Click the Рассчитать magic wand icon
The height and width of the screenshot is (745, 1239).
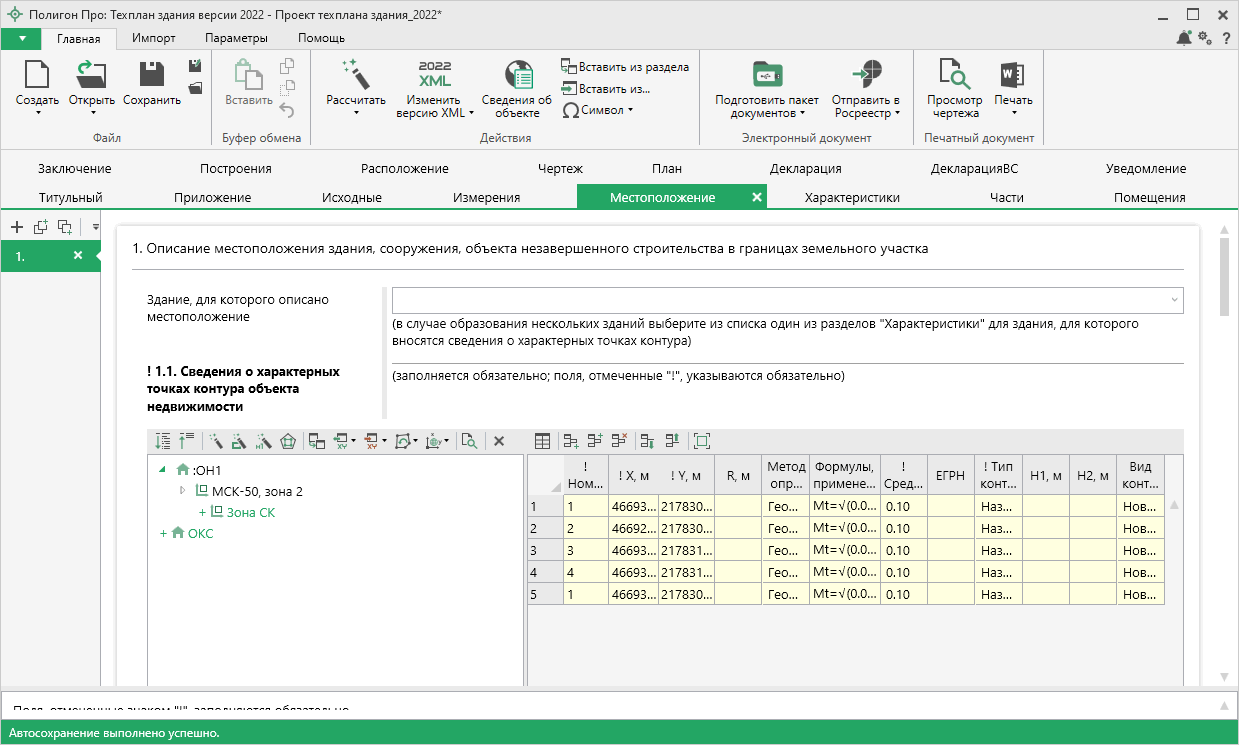[355, 75]
